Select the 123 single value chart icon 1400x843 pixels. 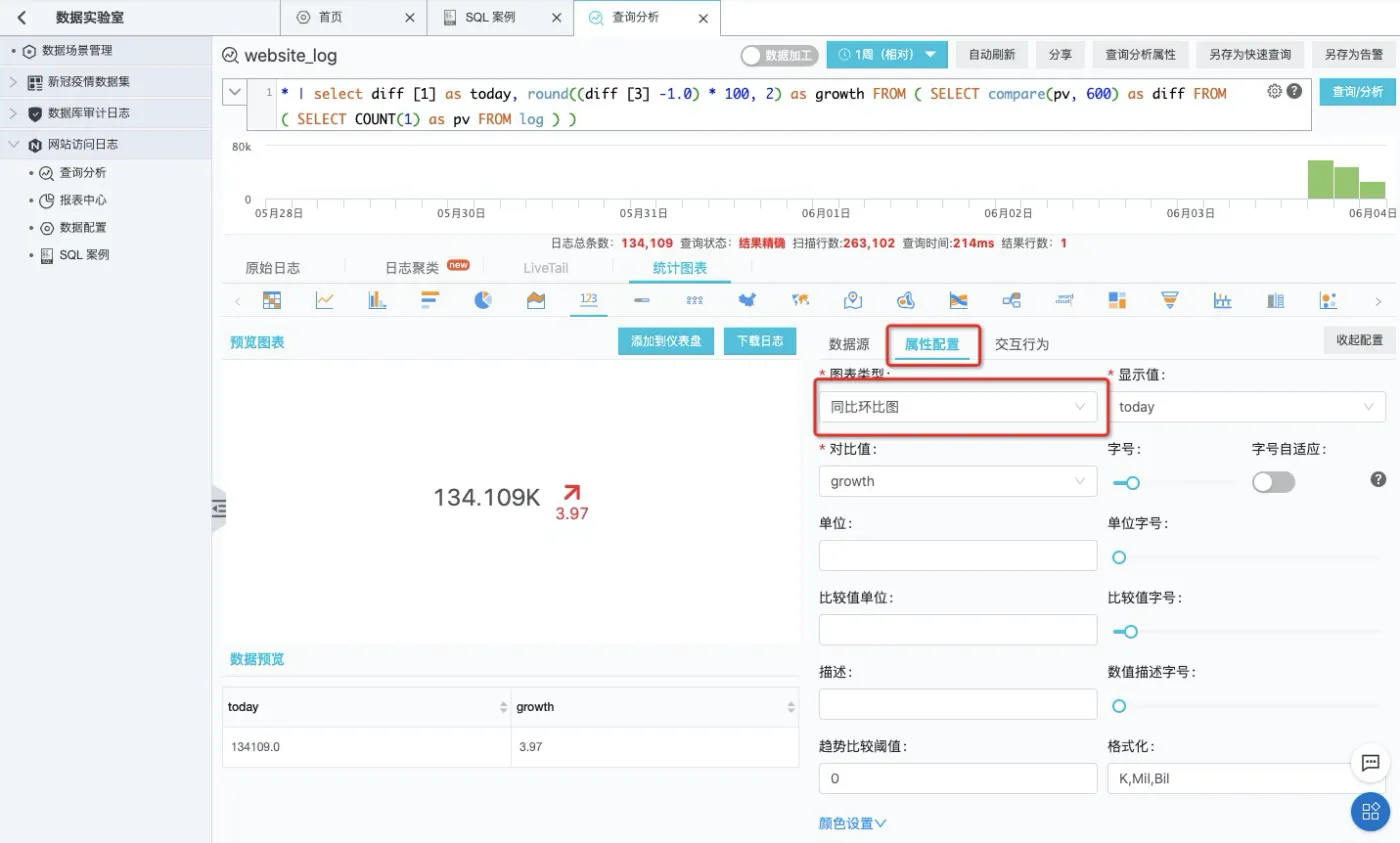589,299
